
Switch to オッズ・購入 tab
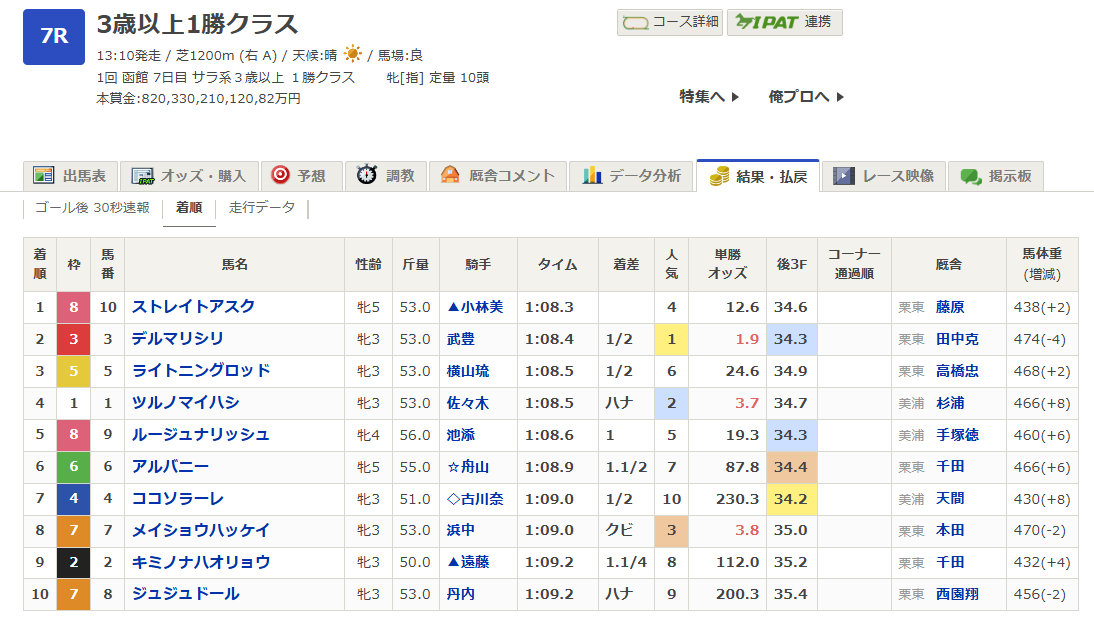(189, 176)
